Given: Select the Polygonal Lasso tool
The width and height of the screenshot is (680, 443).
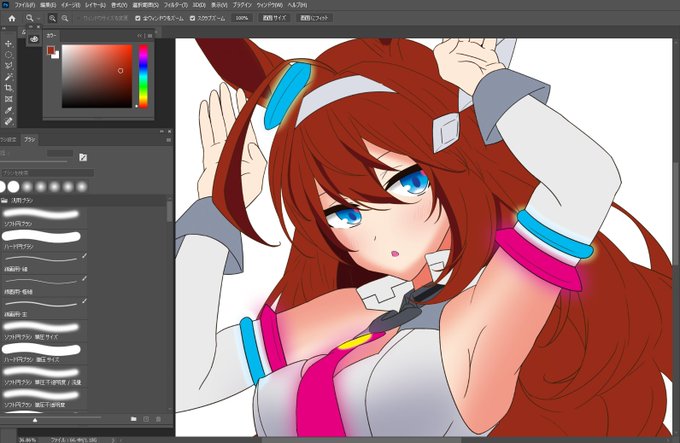Looking at the screenshot, I should (8, 66).
